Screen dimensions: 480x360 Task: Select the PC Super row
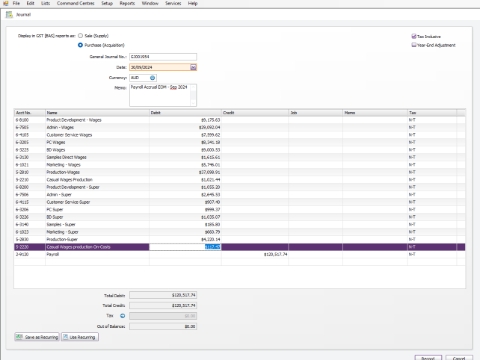pos(240,210)
